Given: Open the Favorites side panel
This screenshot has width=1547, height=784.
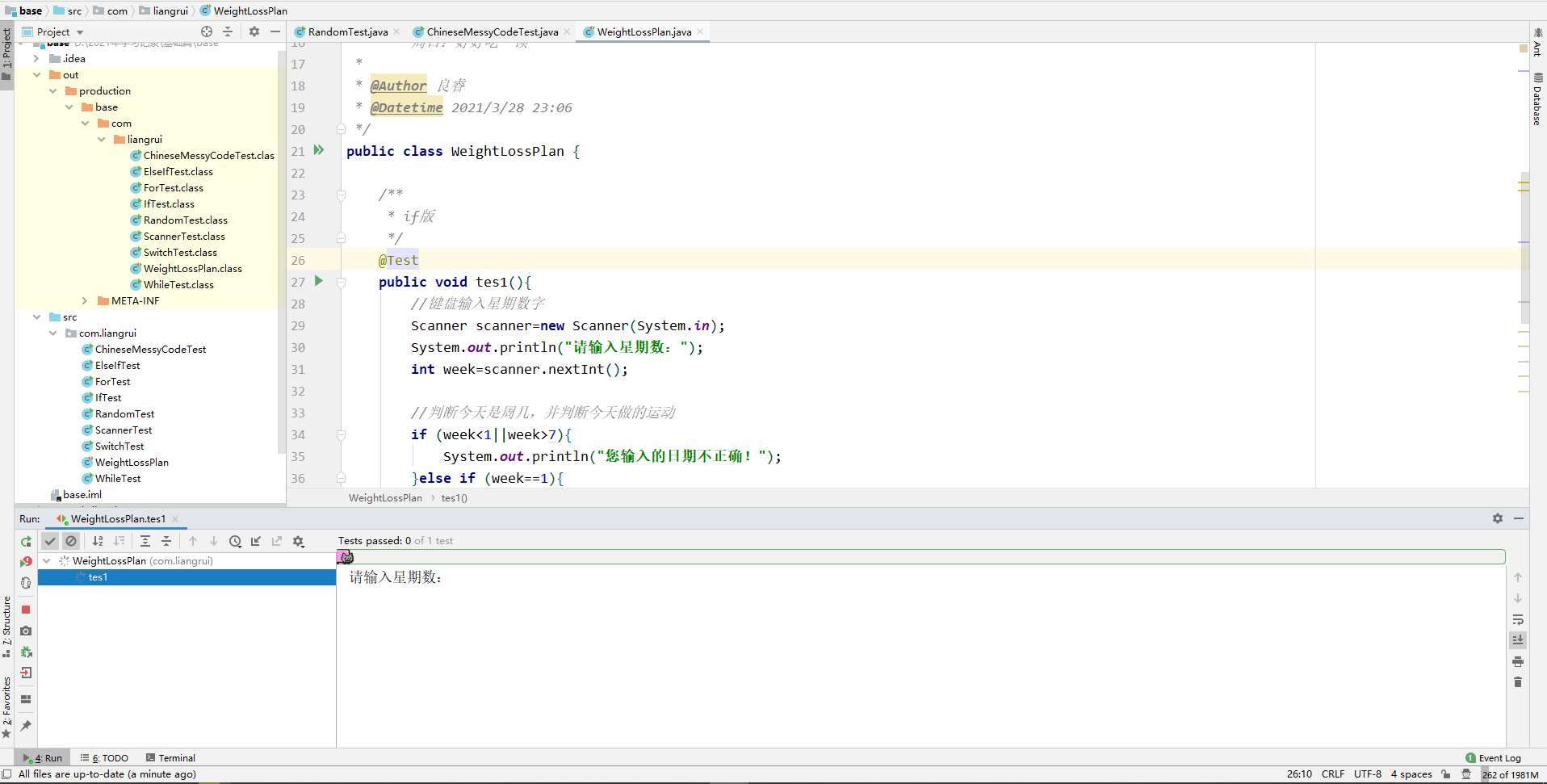Looking at the screenshot, I should pos(6,707).
